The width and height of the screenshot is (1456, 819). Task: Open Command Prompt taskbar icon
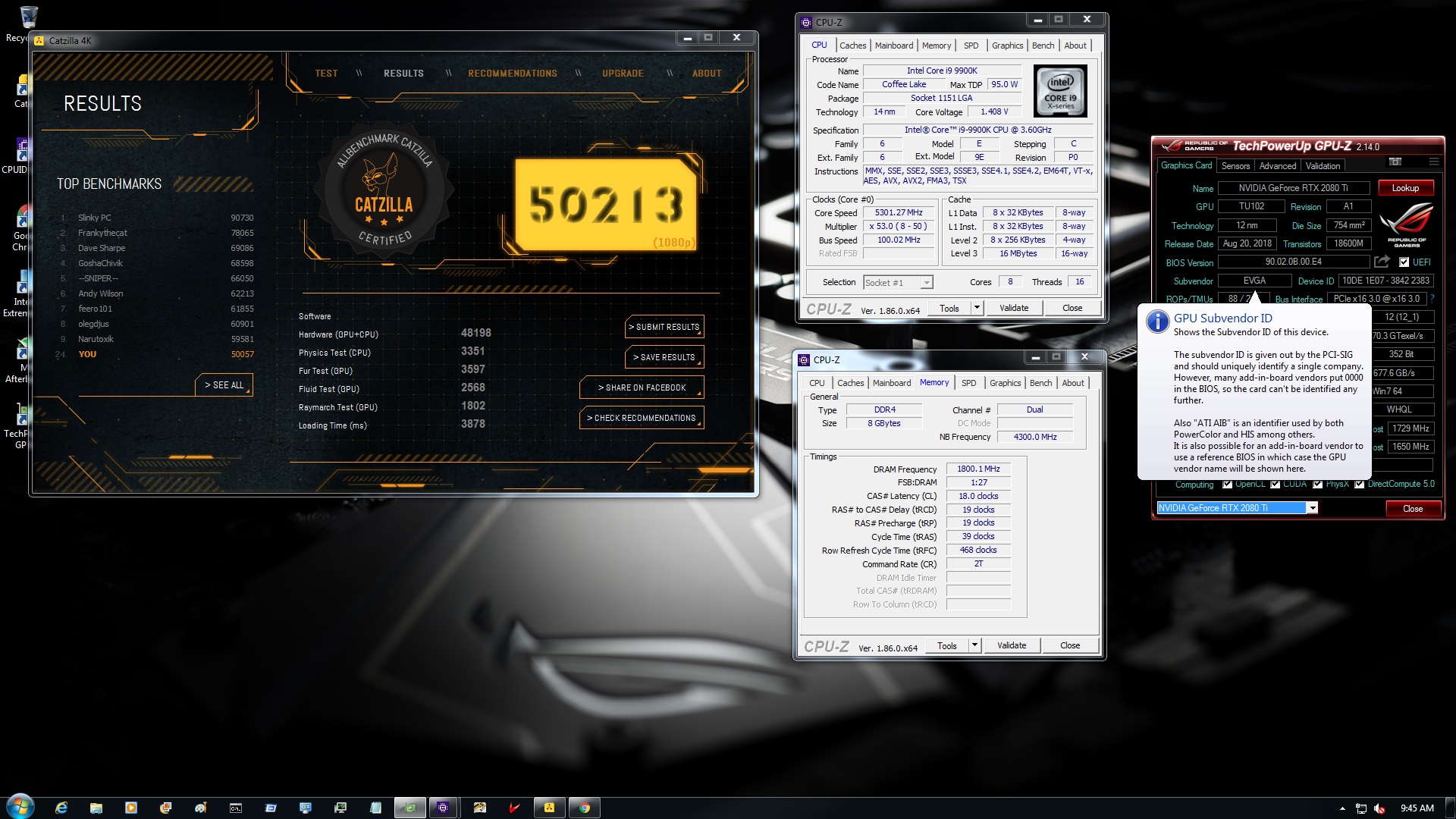236,808
